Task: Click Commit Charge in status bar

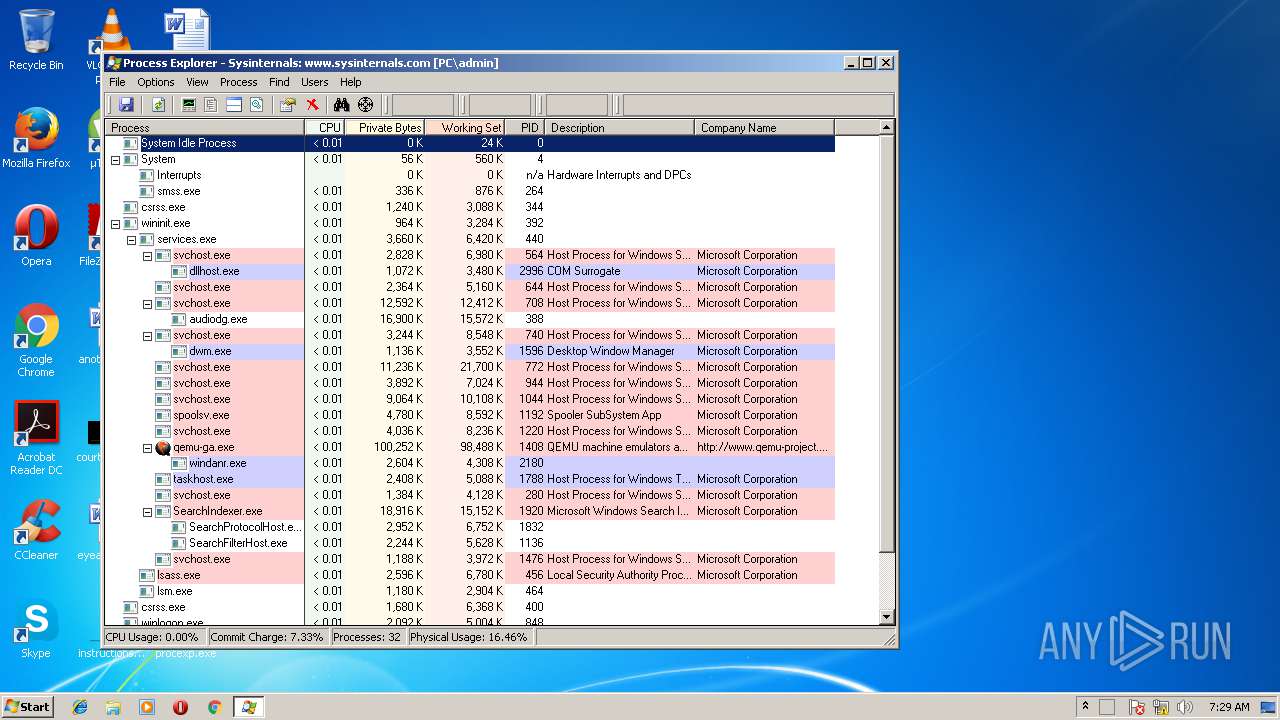Action: [x=267, y=637]
